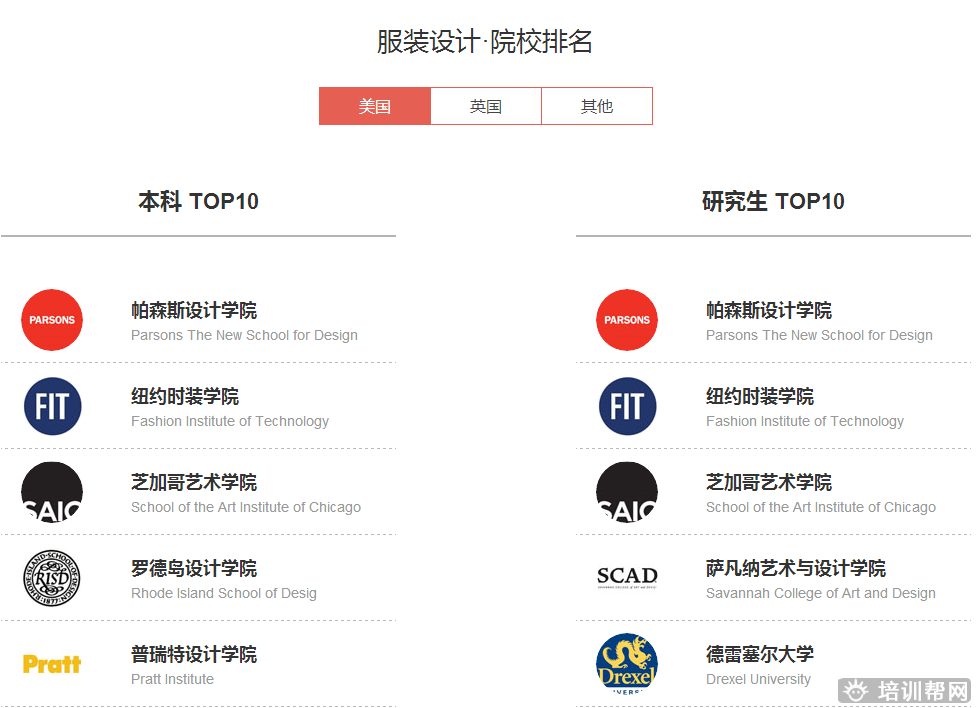
Task: Open 芝加哥艺术学院 in the 研究生 list
Action: click(x=769, y=482)
